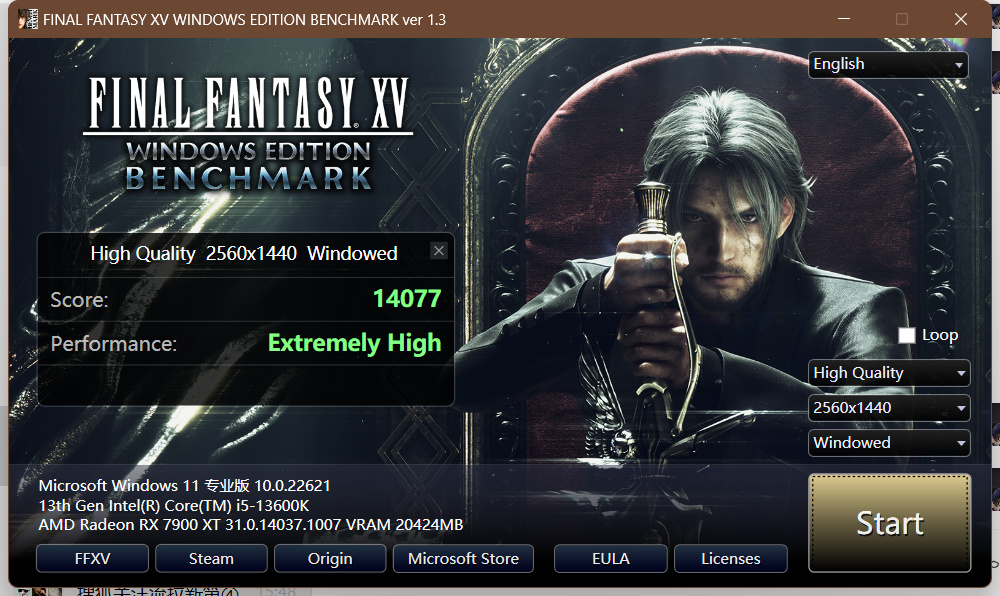Close the benchmark window
1000x596 pixels.
[960, 19]
